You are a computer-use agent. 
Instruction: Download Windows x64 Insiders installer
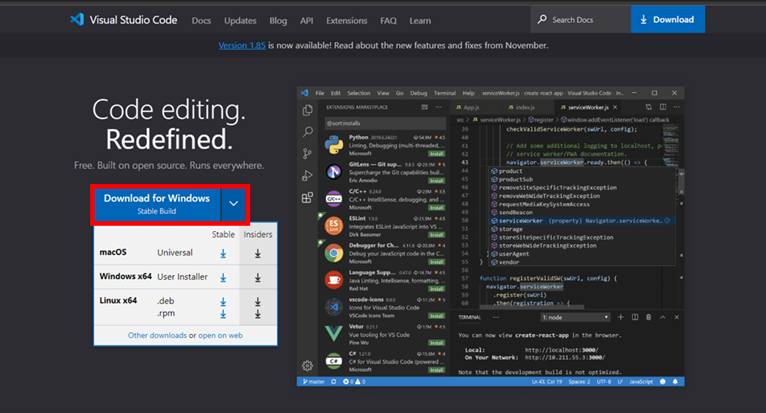pos(257,278)
